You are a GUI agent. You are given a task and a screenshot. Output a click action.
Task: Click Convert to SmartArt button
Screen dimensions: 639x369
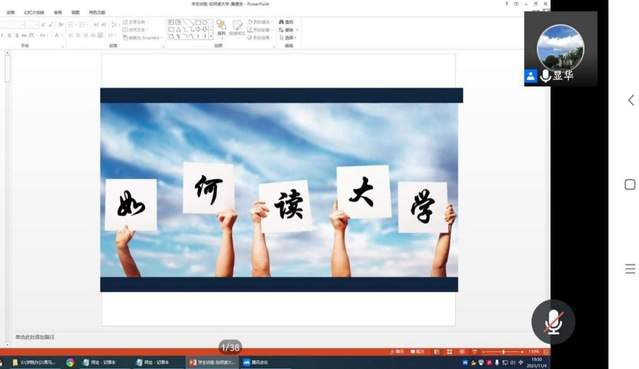(x=141, y=38)
